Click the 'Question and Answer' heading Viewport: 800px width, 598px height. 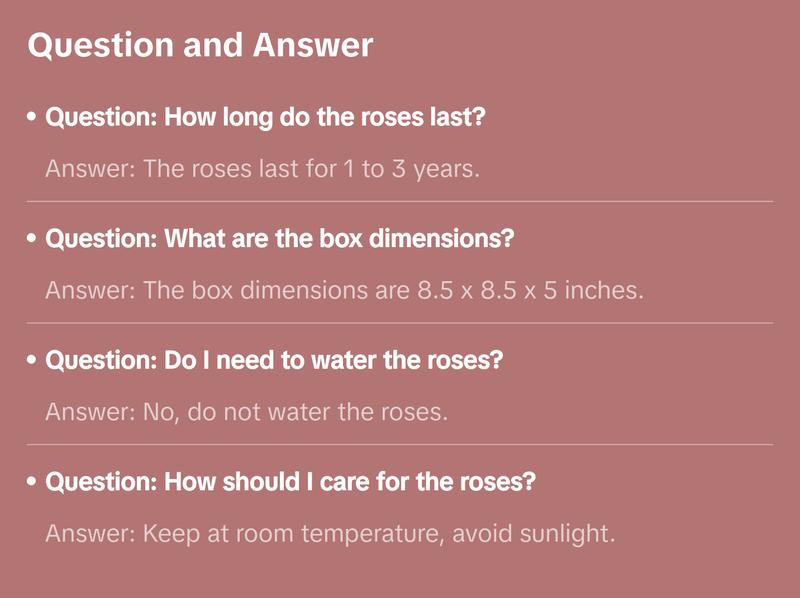(200, 46)
